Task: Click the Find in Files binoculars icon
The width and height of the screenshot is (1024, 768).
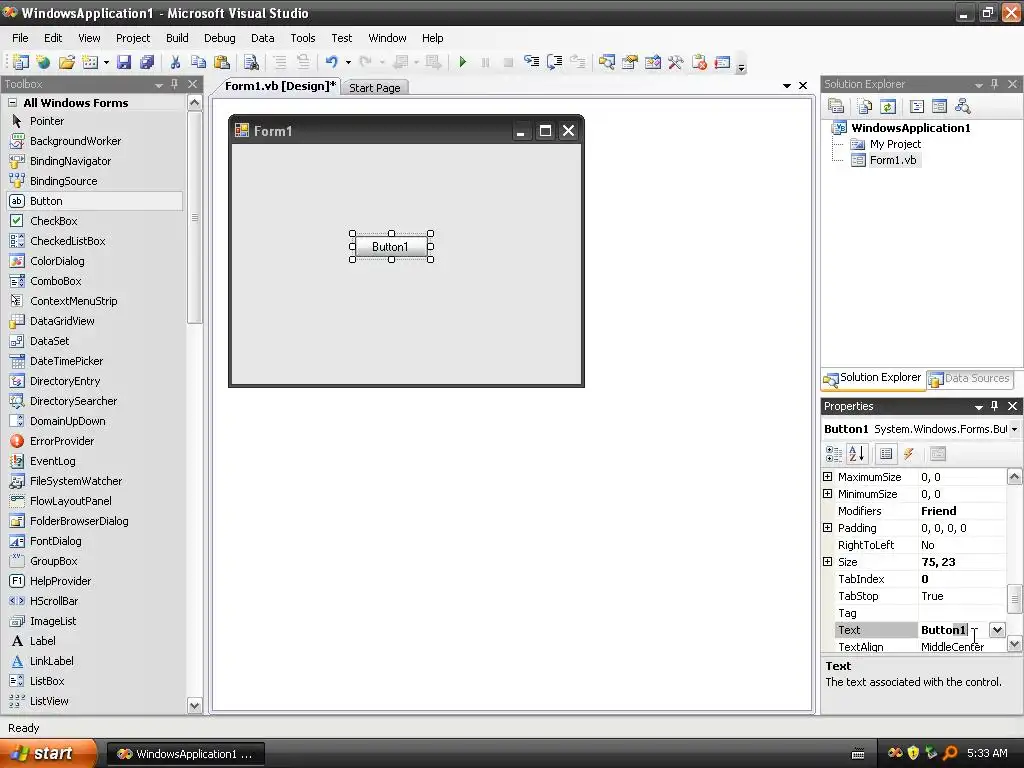Action: (x=251, y=62)
